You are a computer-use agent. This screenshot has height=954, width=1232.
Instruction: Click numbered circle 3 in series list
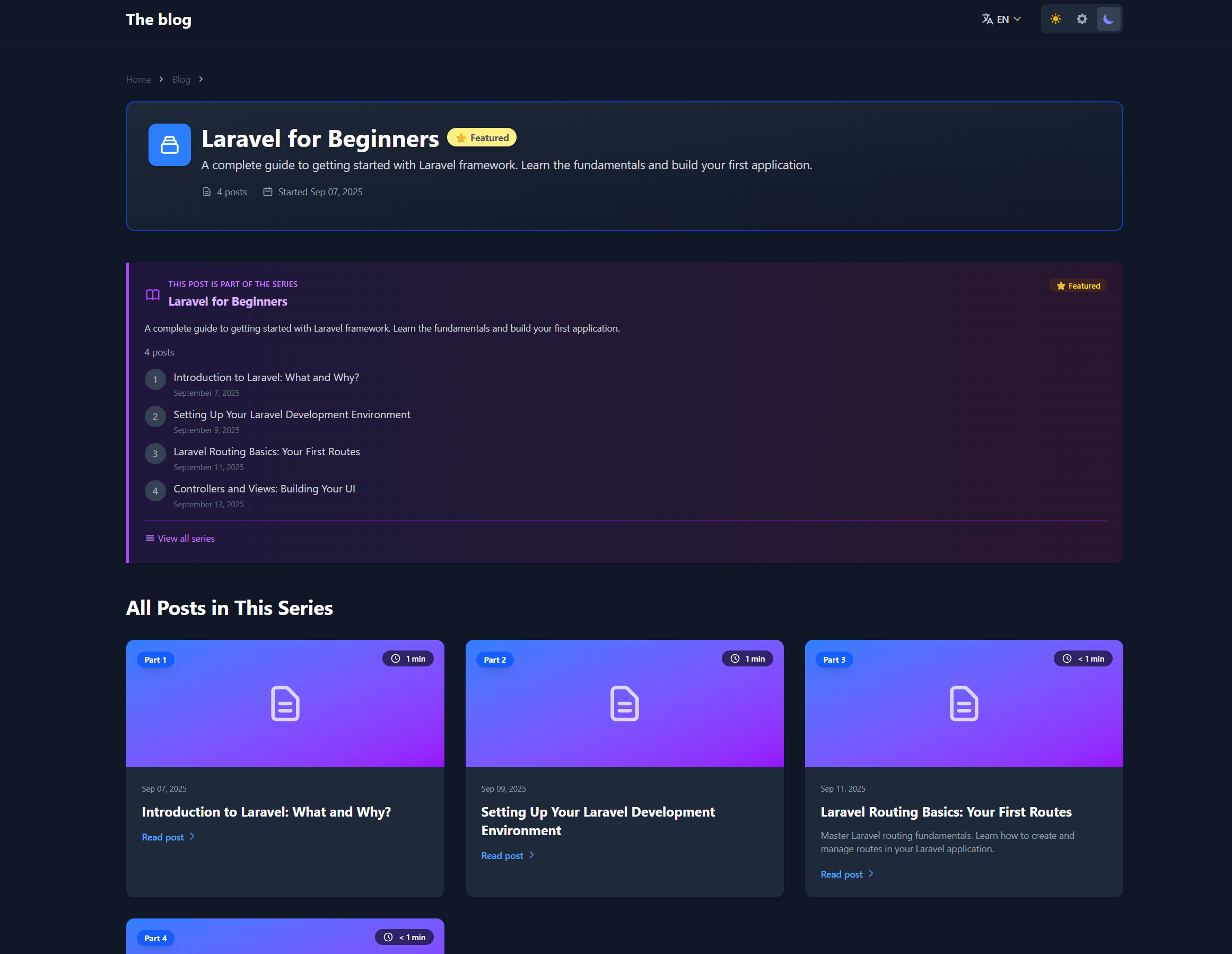tap(155, 454)
